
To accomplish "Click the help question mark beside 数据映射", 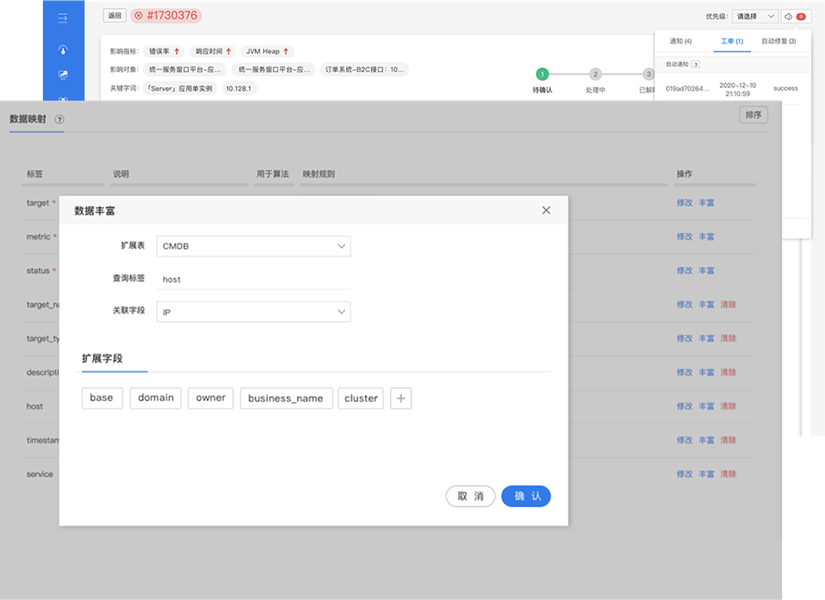I will [x=59, y=119].
